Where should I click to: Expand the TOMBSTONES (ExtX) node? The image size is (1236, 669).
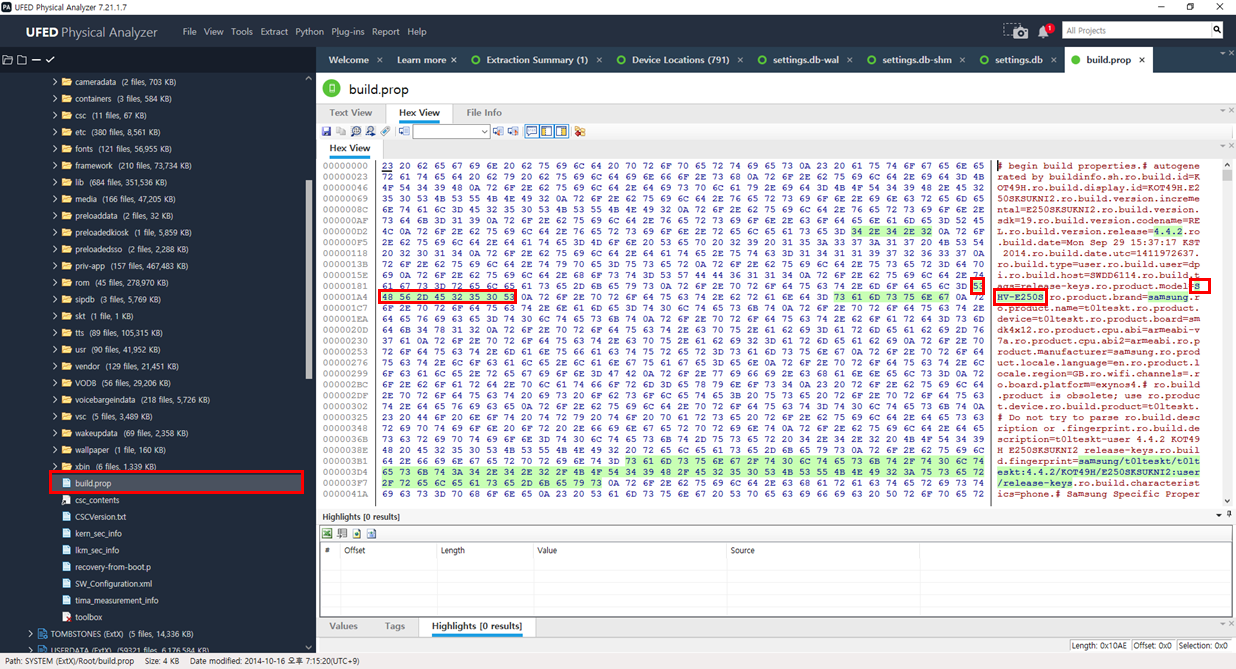[30, 633]
